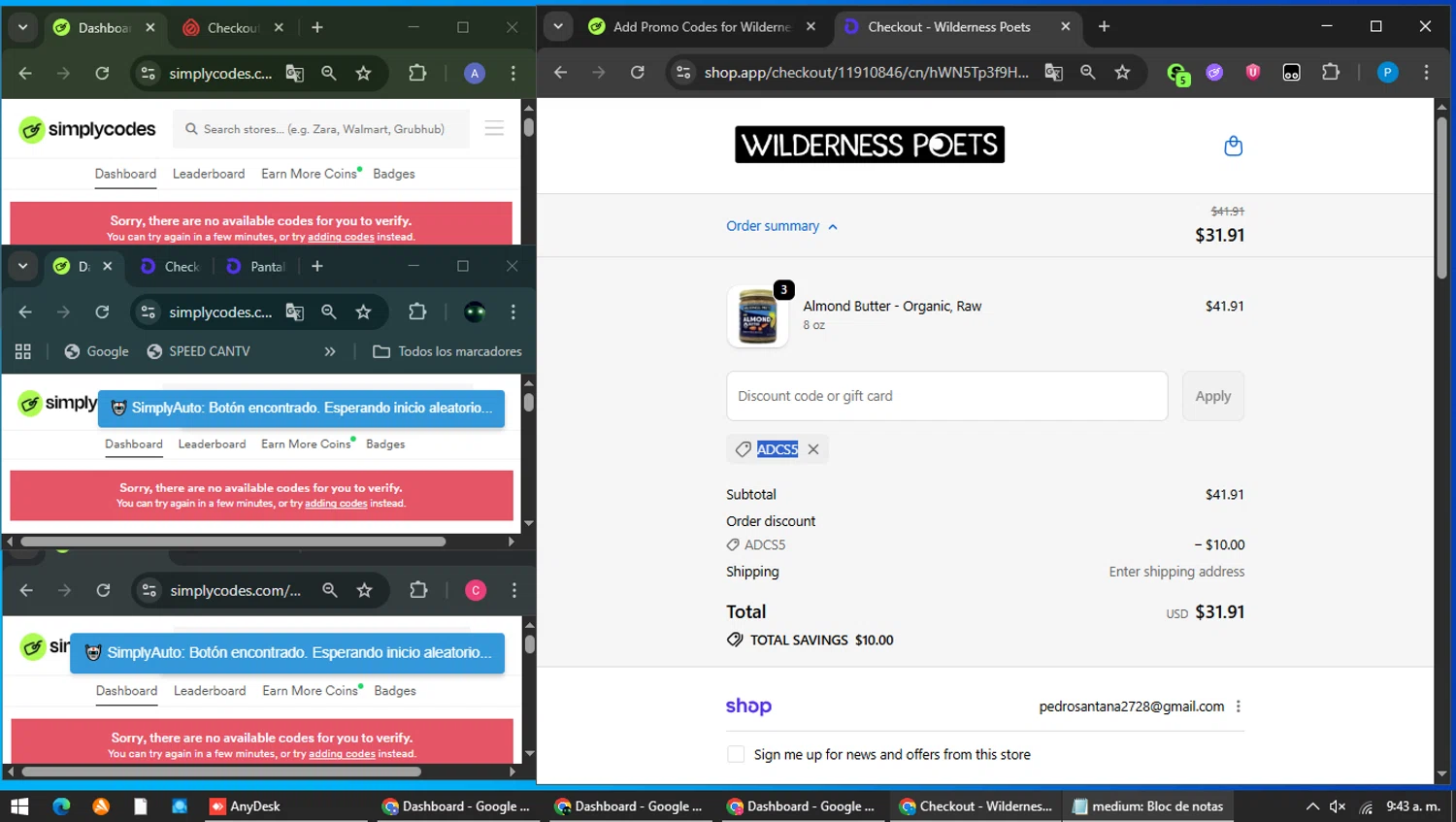Click the Apply discount button
Image resolution: width=1456 pixels, height=822 pixels.
[1212, 396]
